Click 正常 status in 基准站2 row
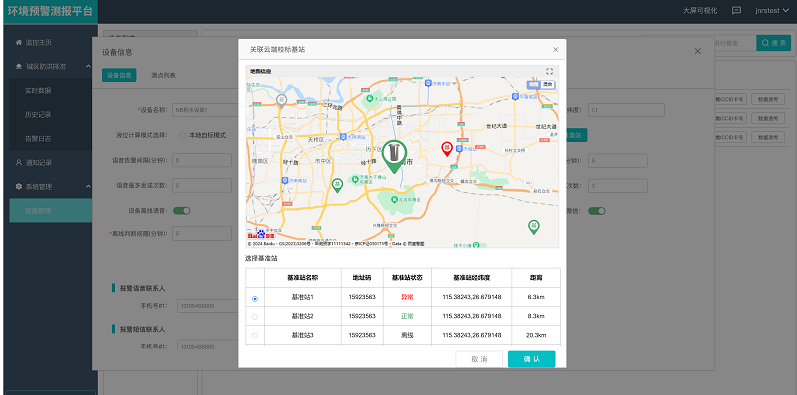797x395 pixels. (x=407, y=316)
